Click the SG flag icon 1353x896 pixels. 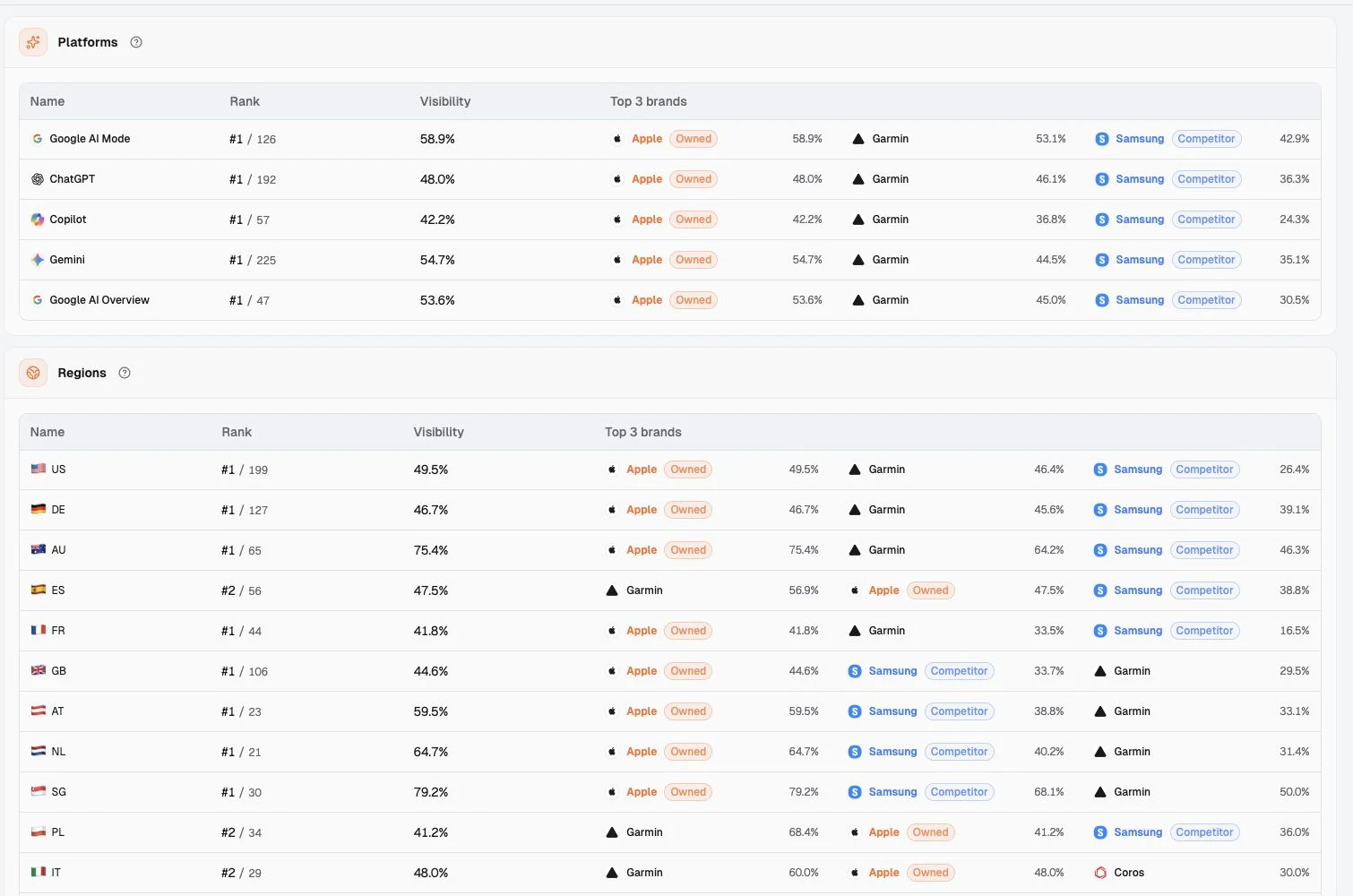point(39,791)
